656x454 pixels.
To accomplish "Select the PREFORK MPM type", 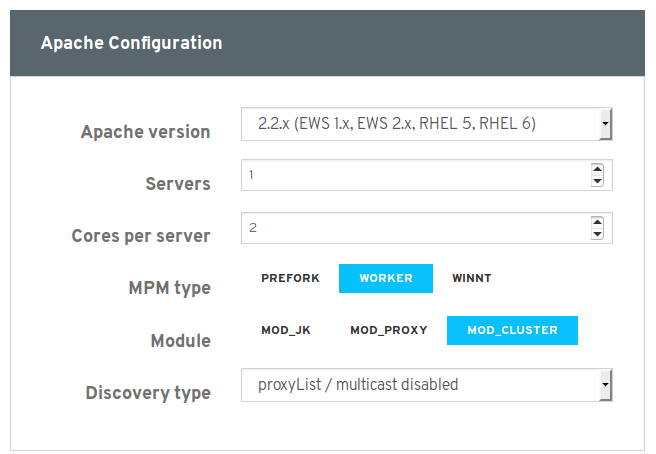I will pos(290,278).
